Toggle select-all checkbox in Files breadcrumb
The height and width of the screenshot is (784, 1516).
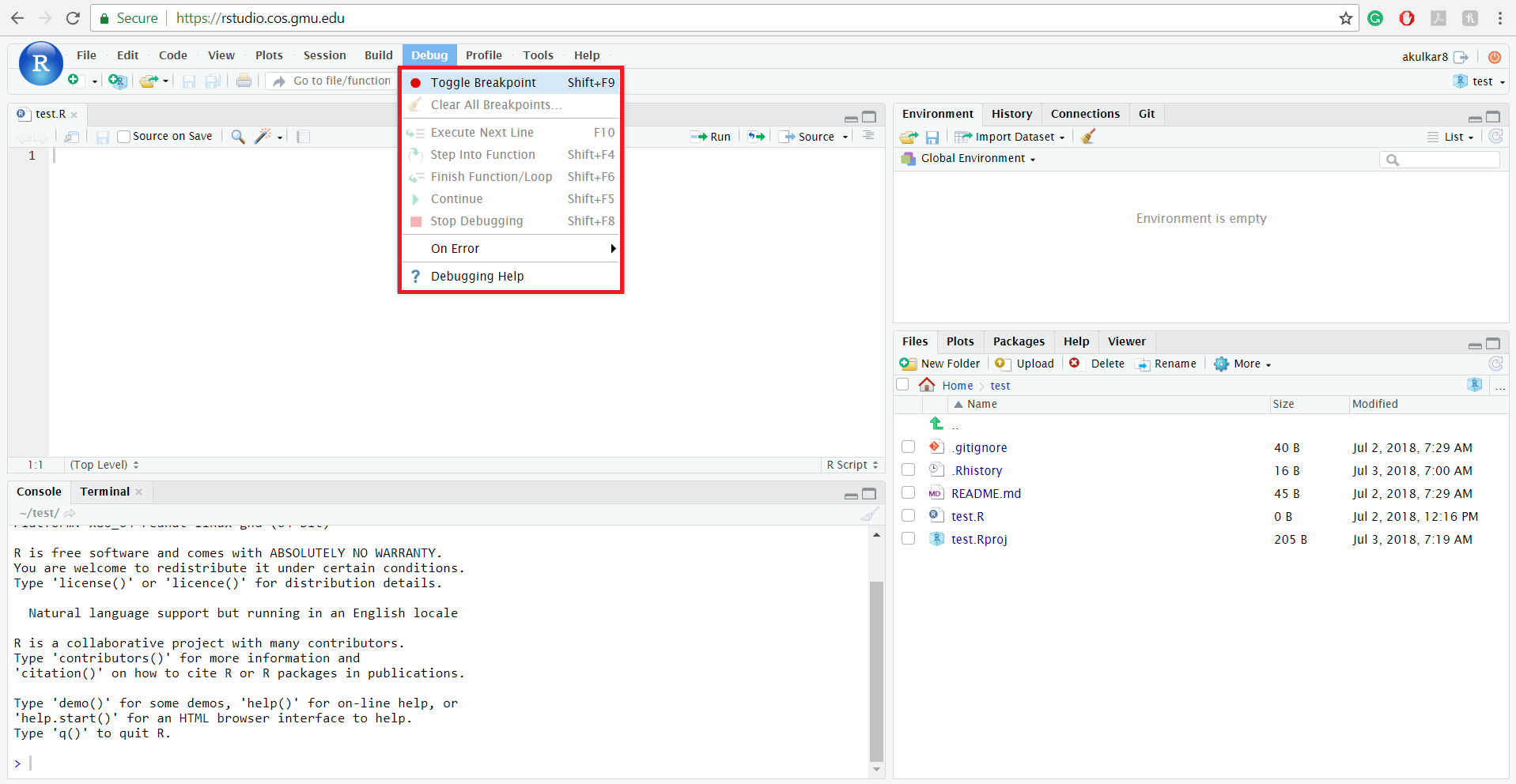pos(902,385)
